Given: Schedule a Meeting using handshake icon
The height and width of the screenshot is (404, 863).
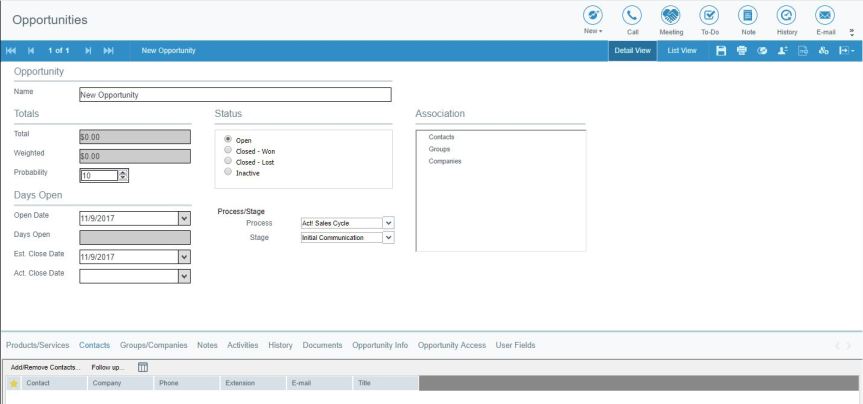Looking at the screenshot, I should click(671, 15).
